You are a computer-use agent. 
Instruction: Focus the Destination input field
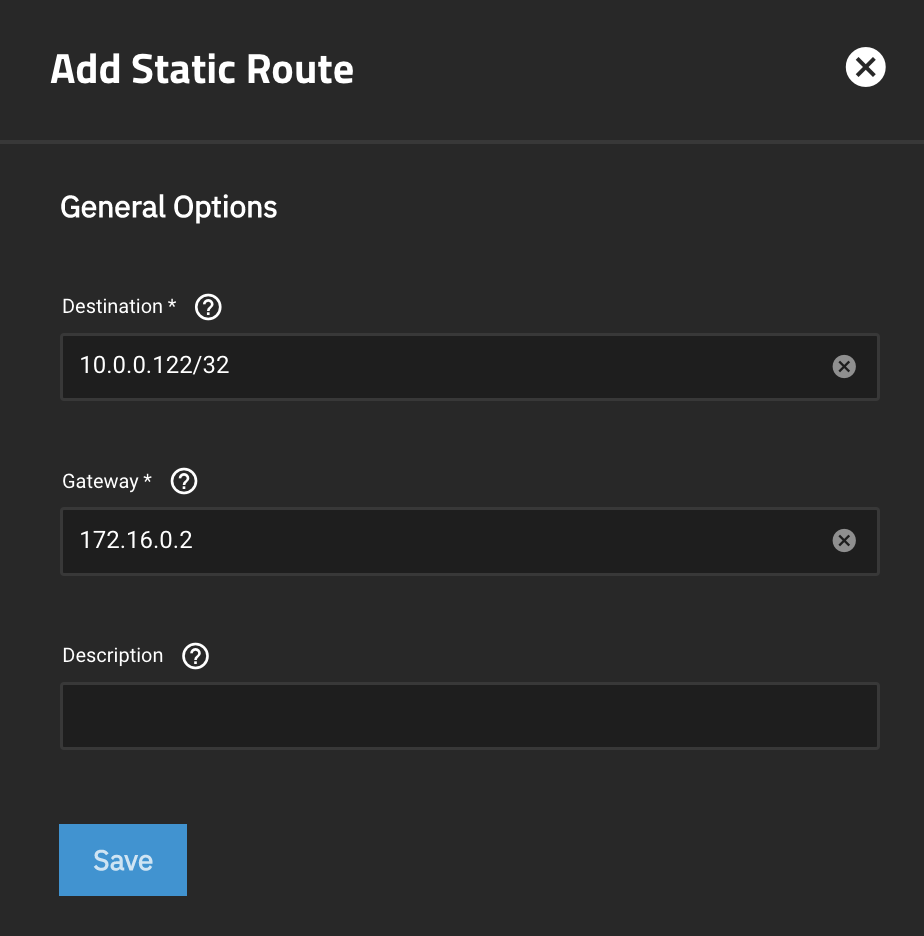pyautogui.click(x=500, y=367)
